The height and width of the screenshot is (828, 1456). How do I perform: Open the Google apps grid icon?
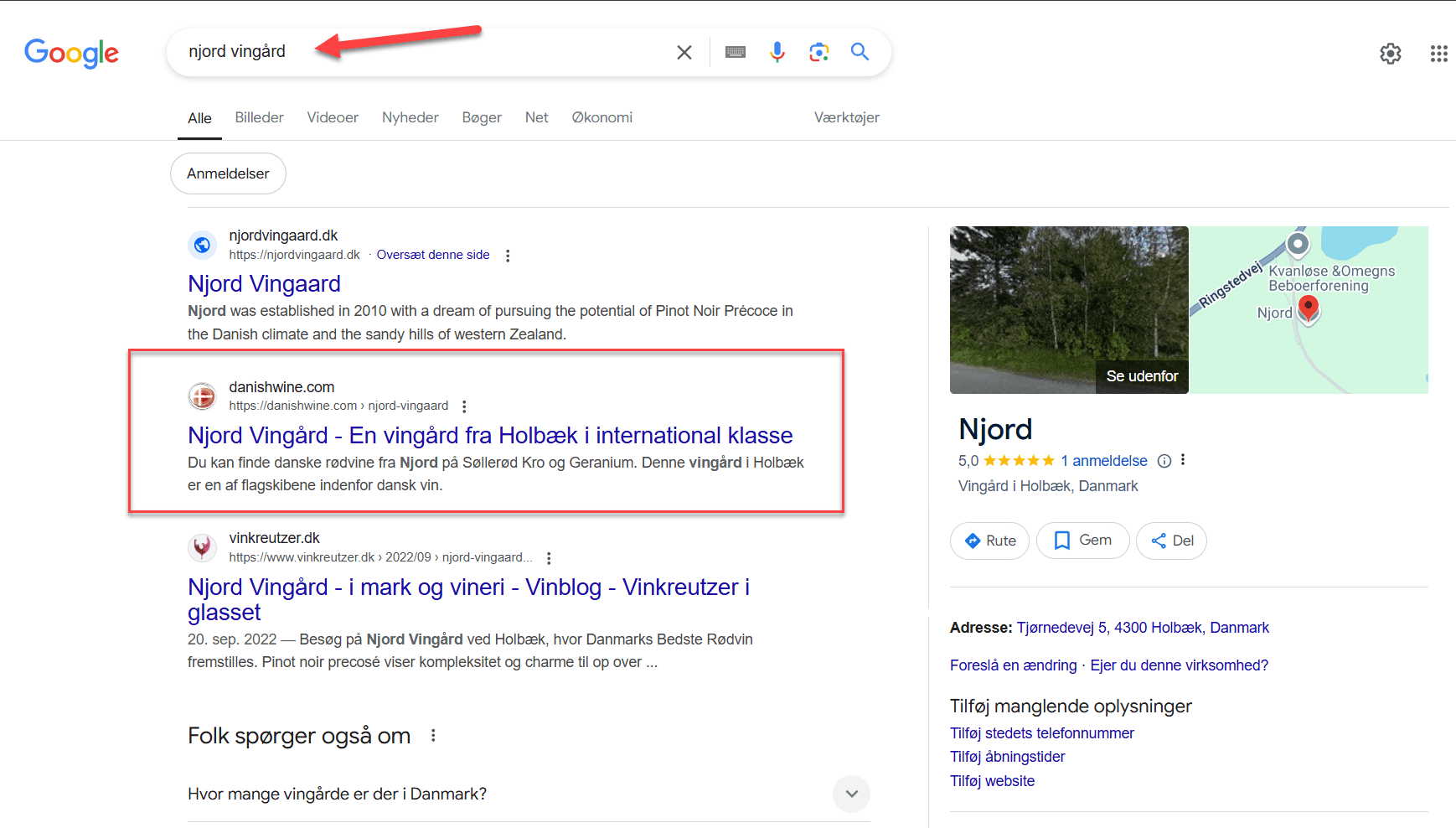pyautogui.click(x=1439, y=54)
